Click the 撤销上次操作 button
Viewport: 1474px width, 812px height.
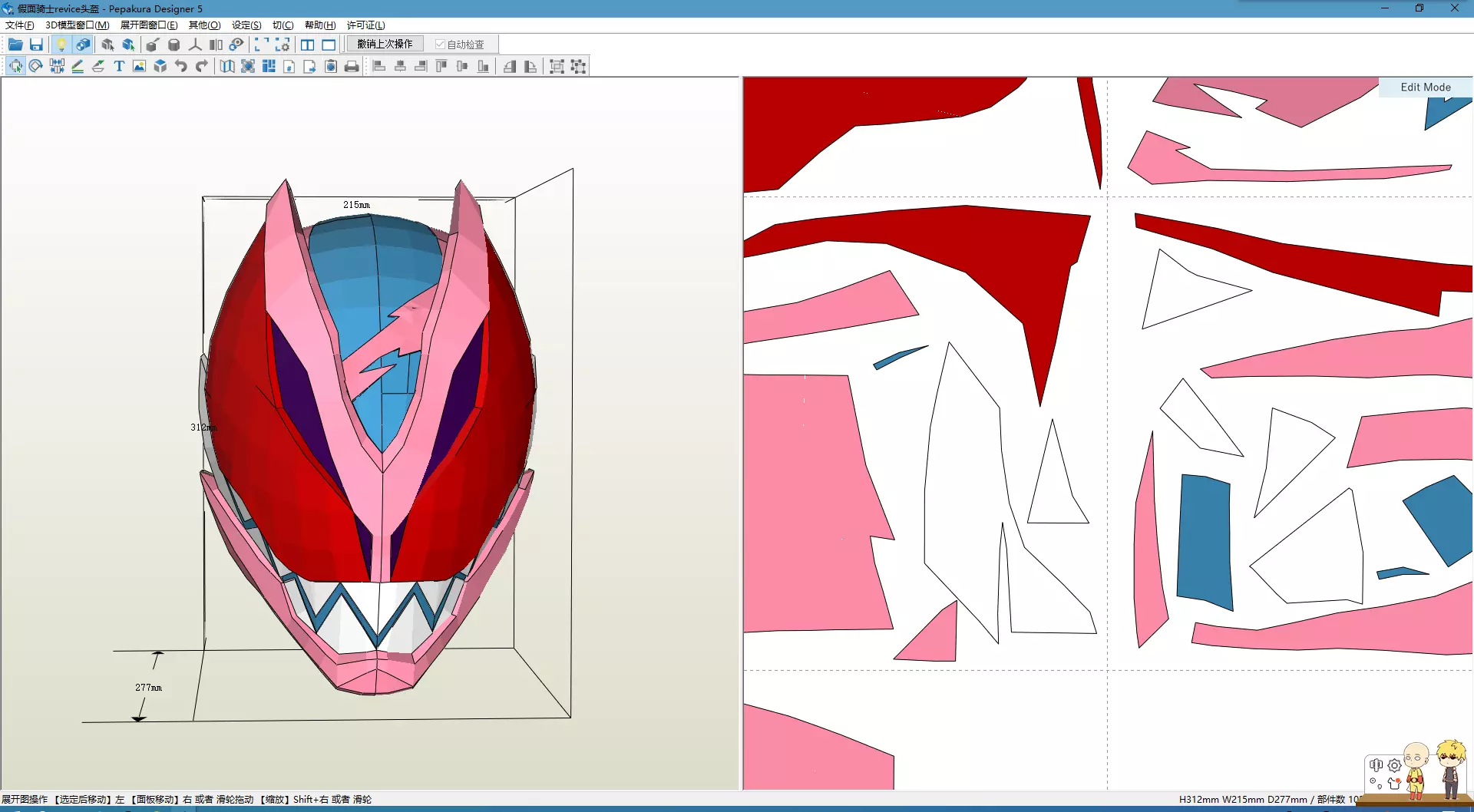[385, 45]
